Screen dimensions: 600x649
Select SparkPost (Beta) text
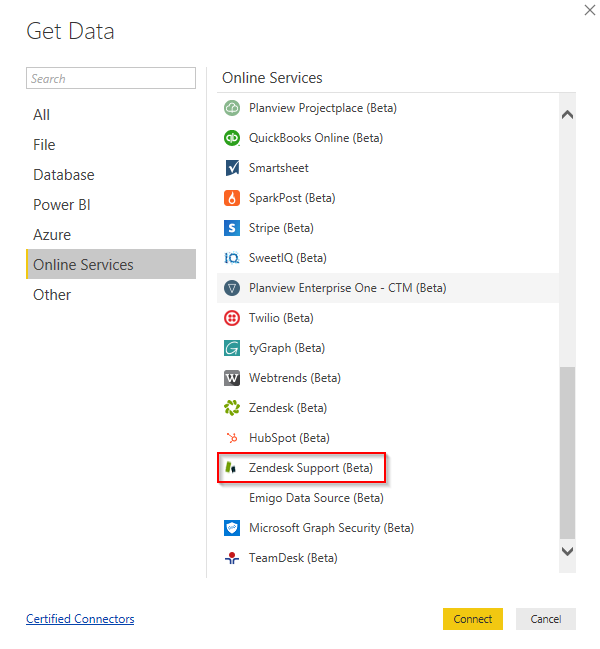(292, 198)
